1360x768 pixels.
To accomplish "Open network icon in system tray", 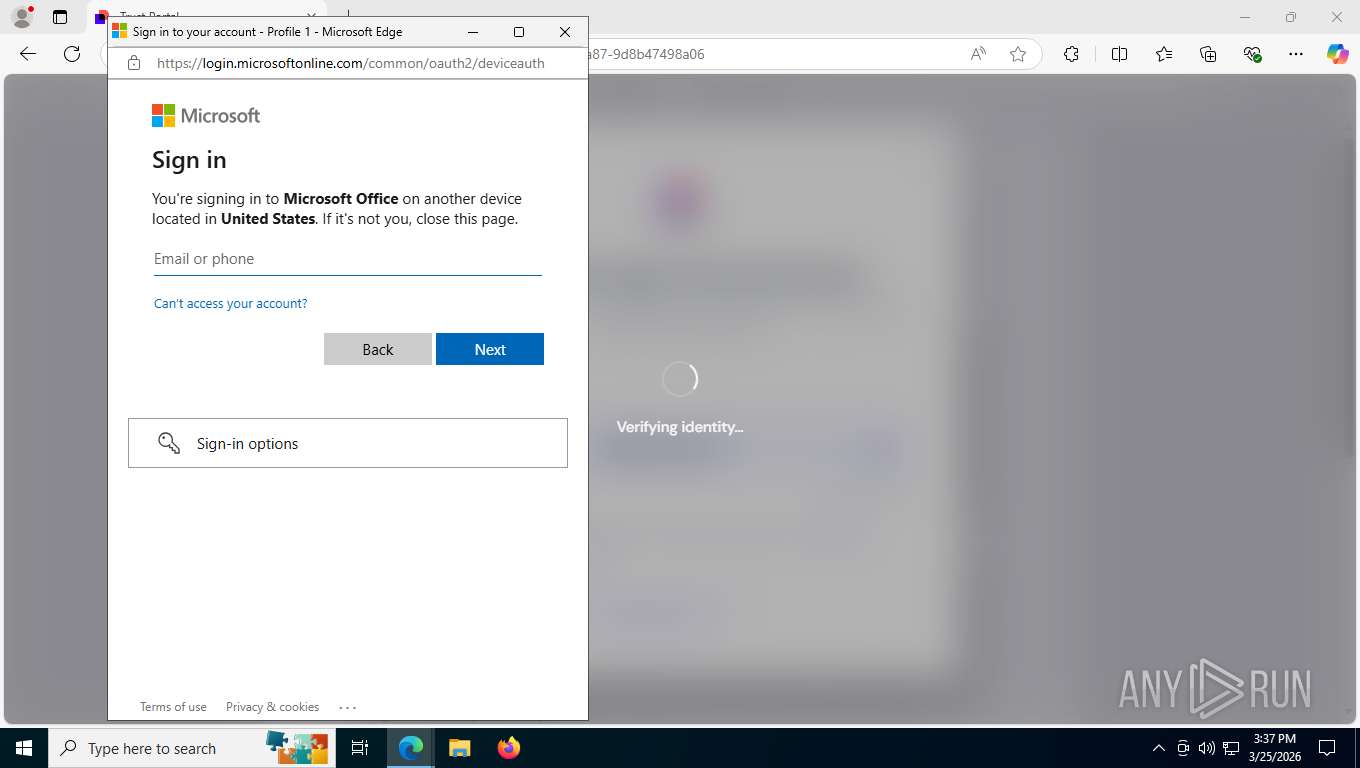I will (1231, 748).
